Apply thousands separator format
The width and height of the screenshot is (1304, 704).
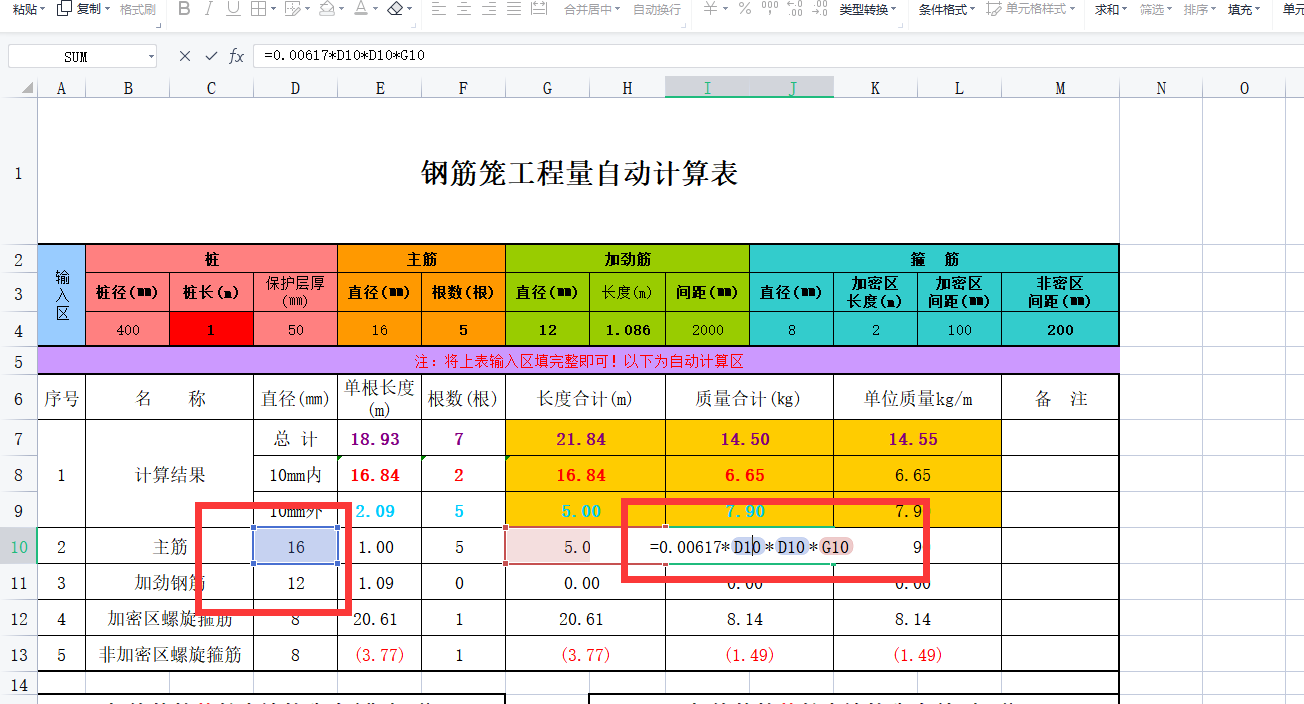click(x=769, y=9)
